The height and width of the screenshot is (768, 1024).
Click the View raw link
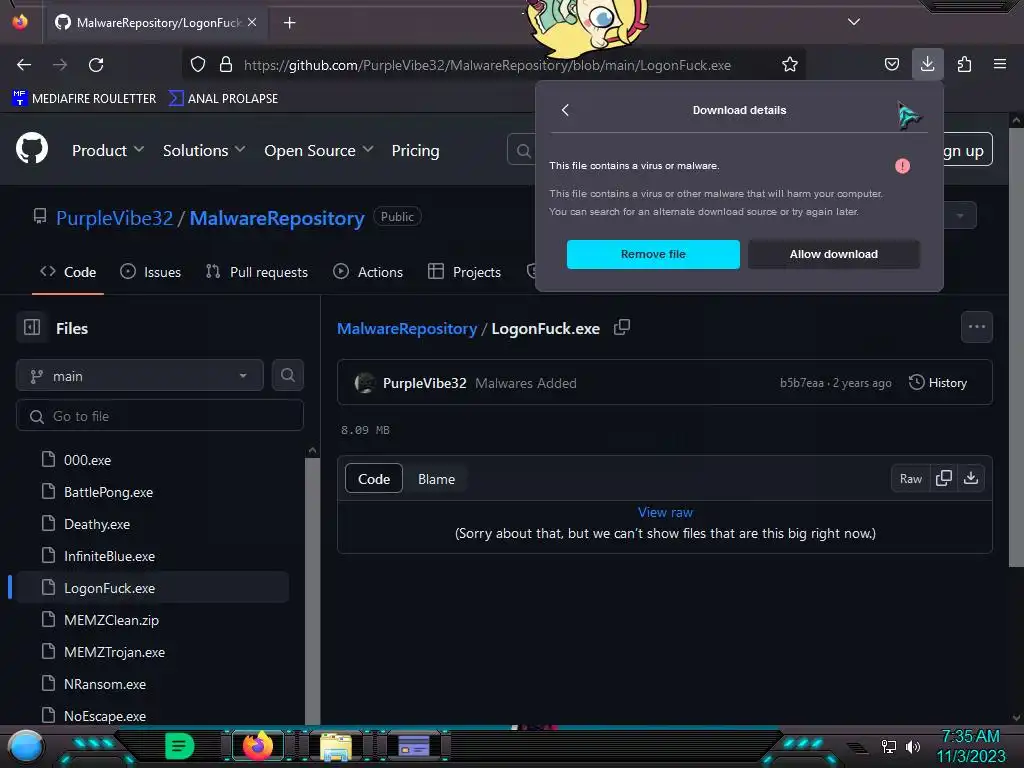[665, 512]
